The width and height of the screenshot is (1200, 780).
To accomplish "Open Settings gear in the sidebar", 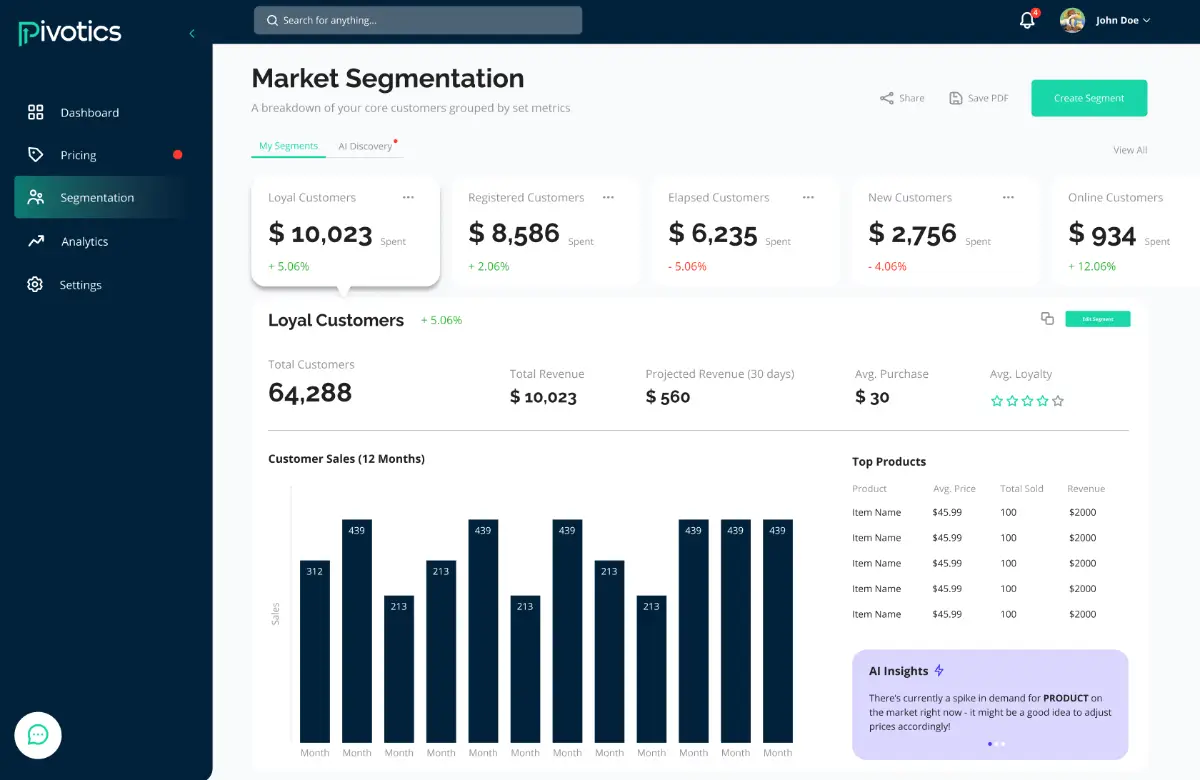I will [x=36, y=285].
